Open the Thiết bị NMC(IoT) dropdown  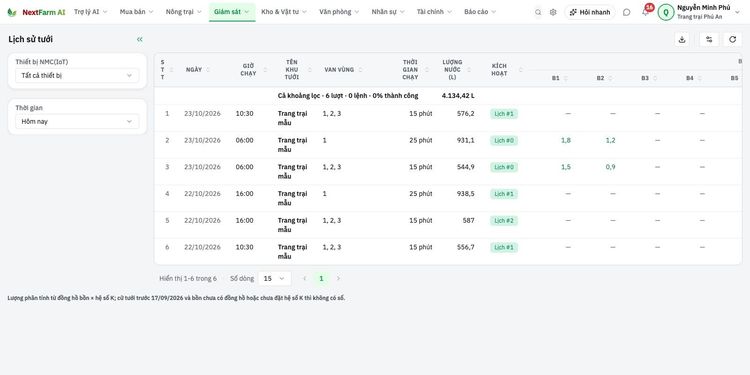[x=77, y=76]
